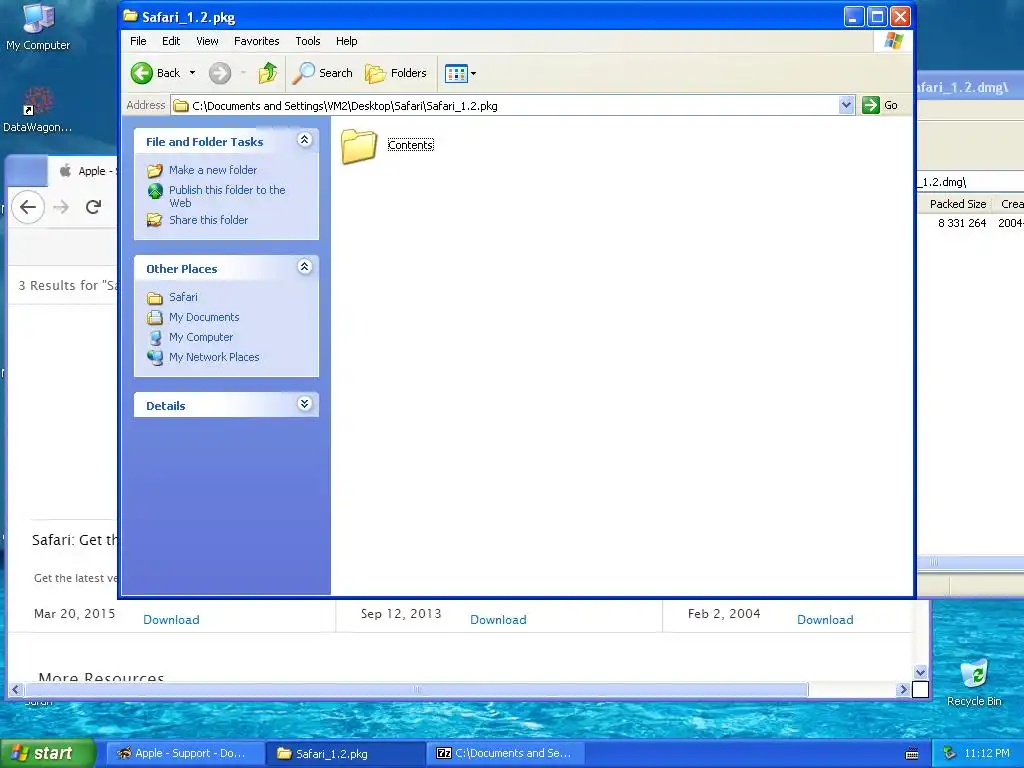
Task: Open My Computer in Other Places
Action: (x=201, y=337)
